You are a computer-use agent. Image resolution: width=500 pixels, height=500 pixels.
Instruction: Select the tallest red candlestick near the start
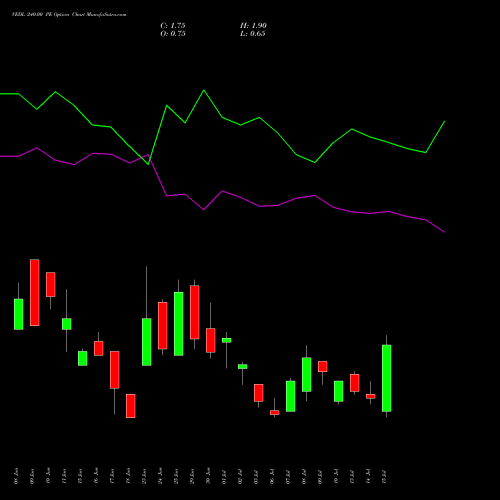(35, 292)
